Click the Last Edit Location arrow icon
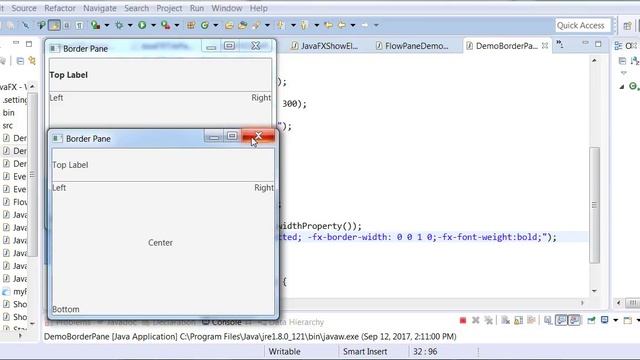640x360 pixels. point(328,25)
